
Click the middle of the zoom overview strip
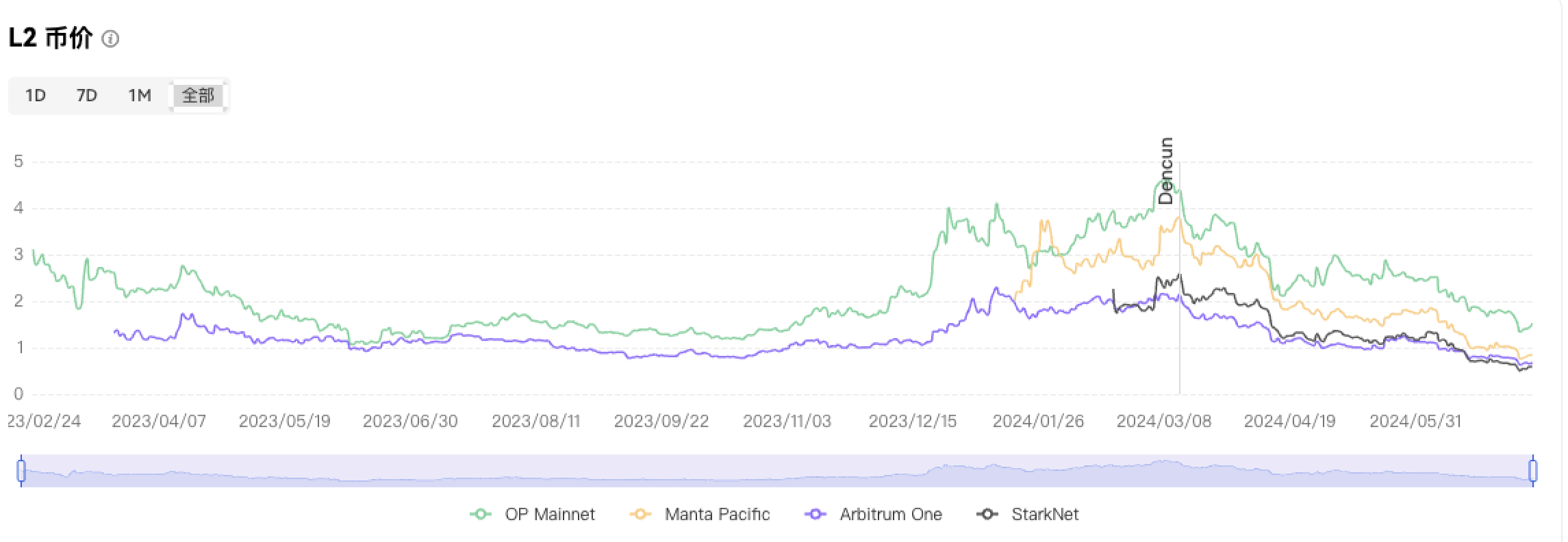point(777,471)
